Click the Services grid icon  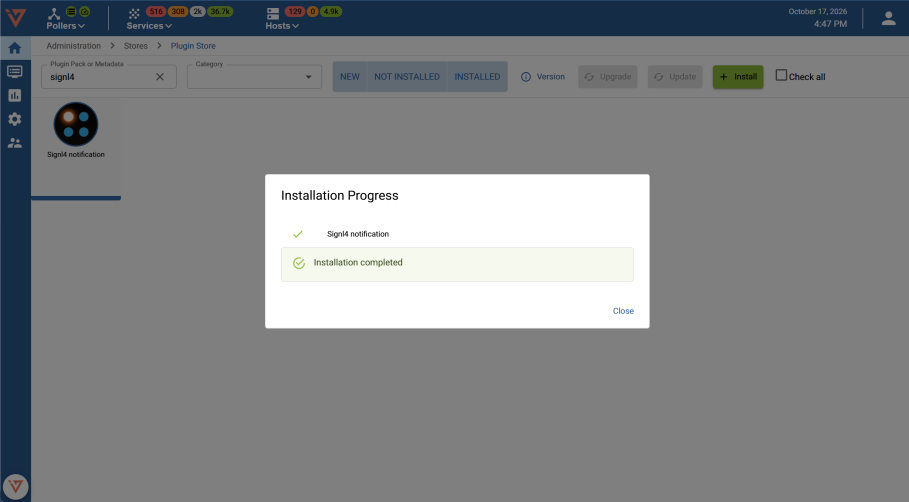[x=134, y=13]
